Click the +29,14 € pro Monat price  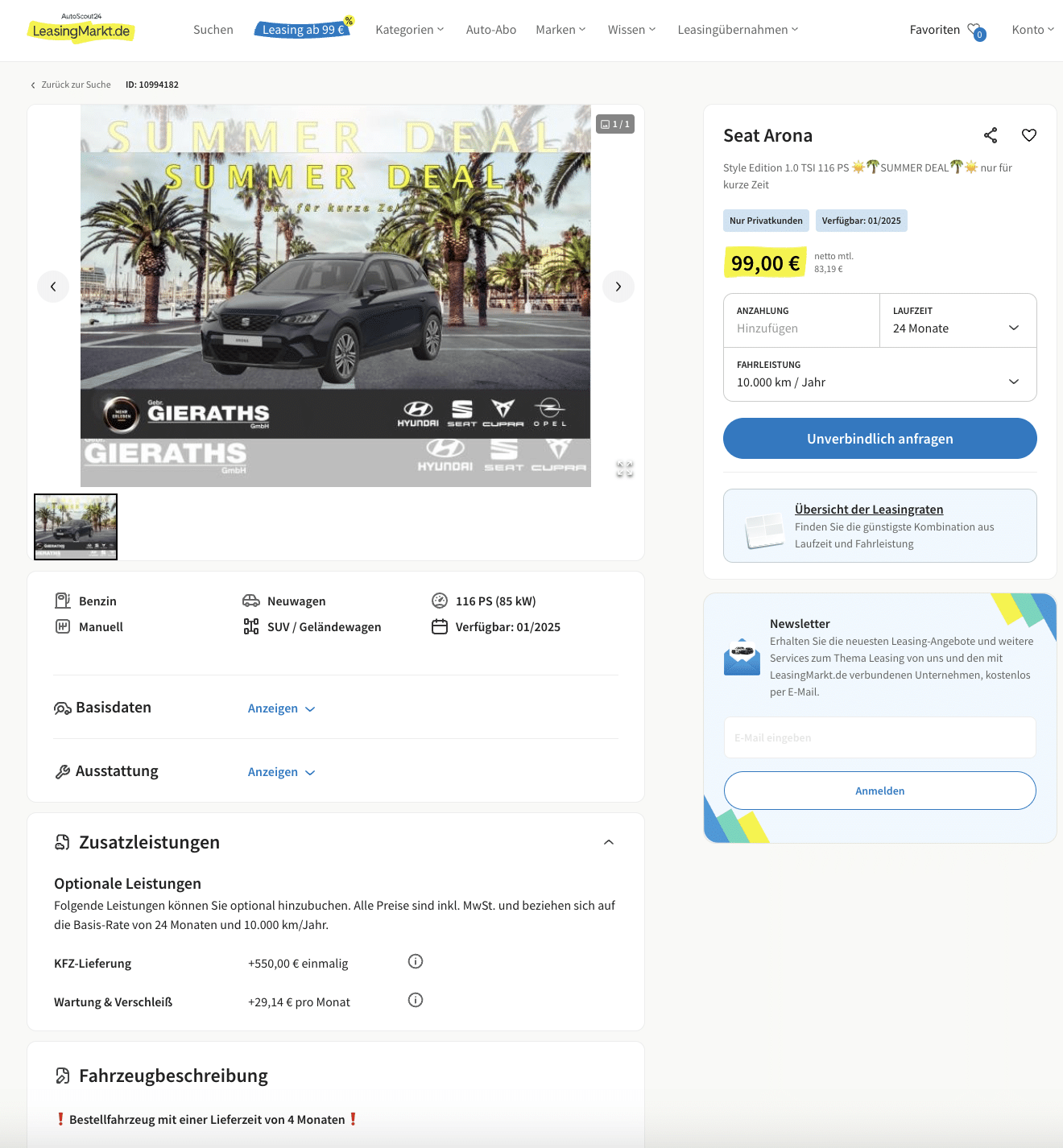(x=299, y=1002)
